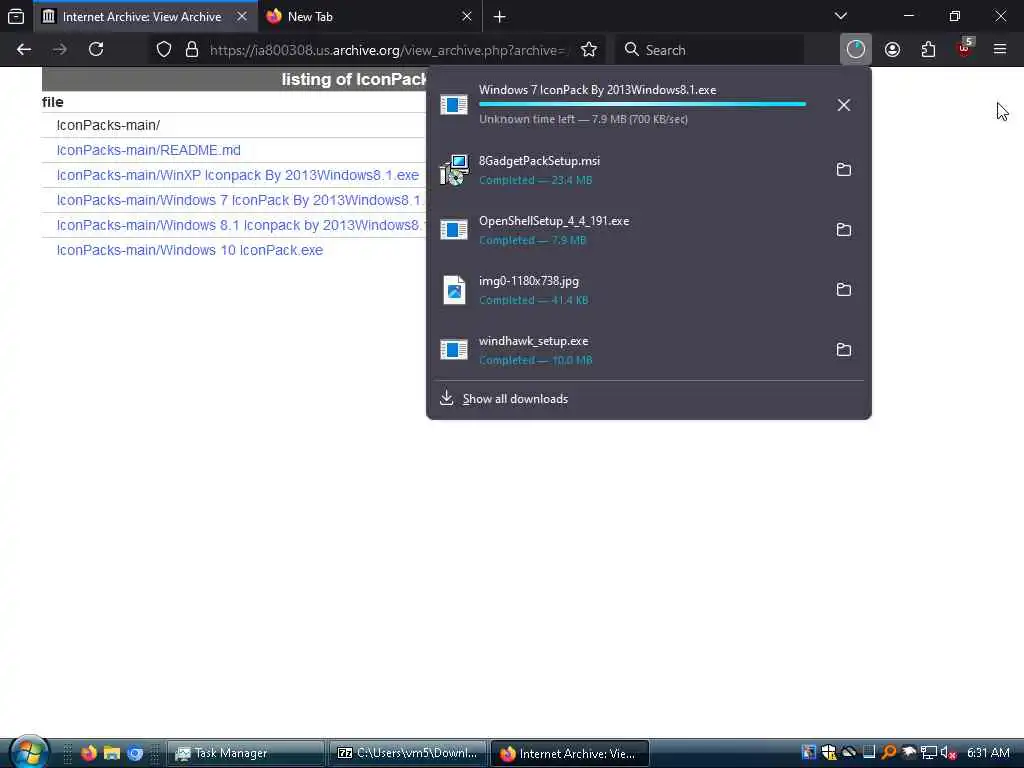This screenshot has width=1024, height=768.
Task: Open a new tab with plus button
Action: [x=500, y=16]
